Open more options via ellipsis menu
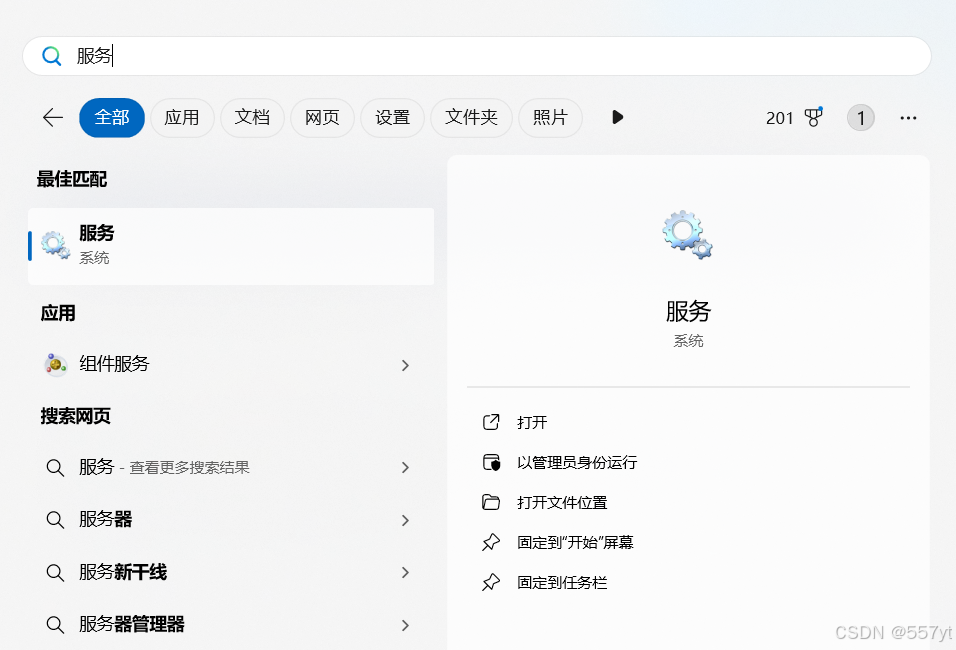The width and height of the screenshot is (956, 650). 908,118
